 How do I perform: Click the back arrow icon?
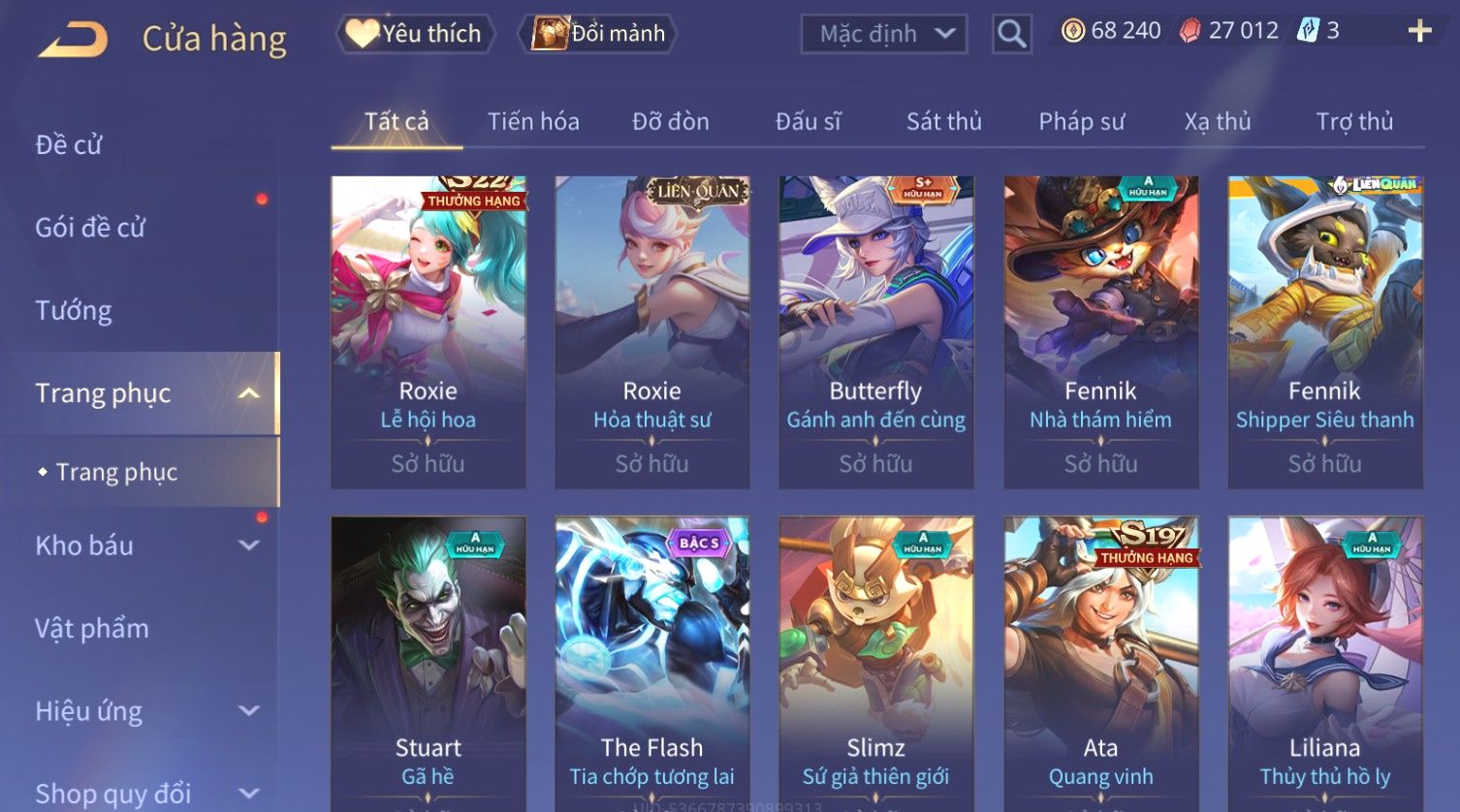pyautogui.click(x=73, y=40)
